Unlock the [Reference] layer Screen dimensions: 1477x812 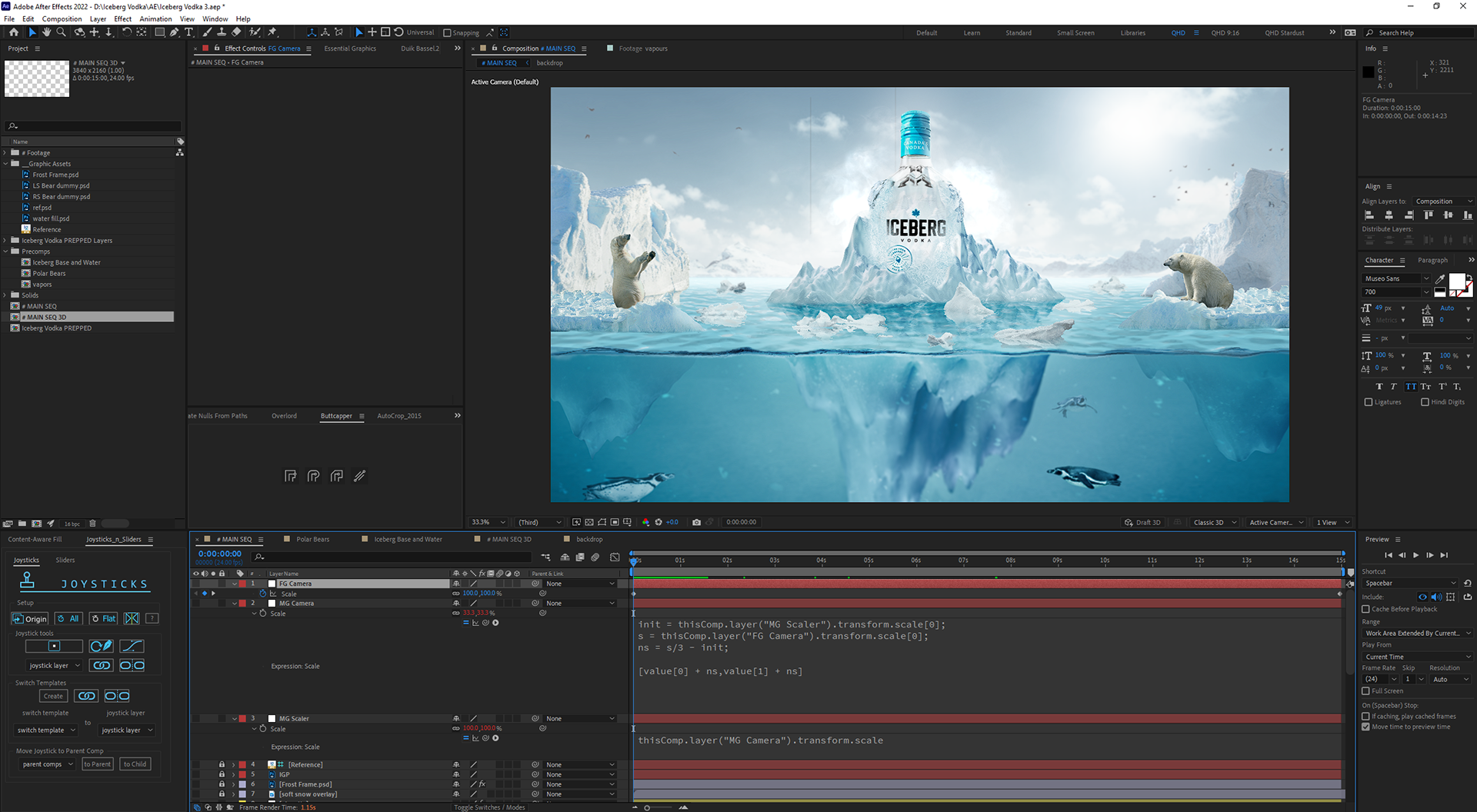222,764
